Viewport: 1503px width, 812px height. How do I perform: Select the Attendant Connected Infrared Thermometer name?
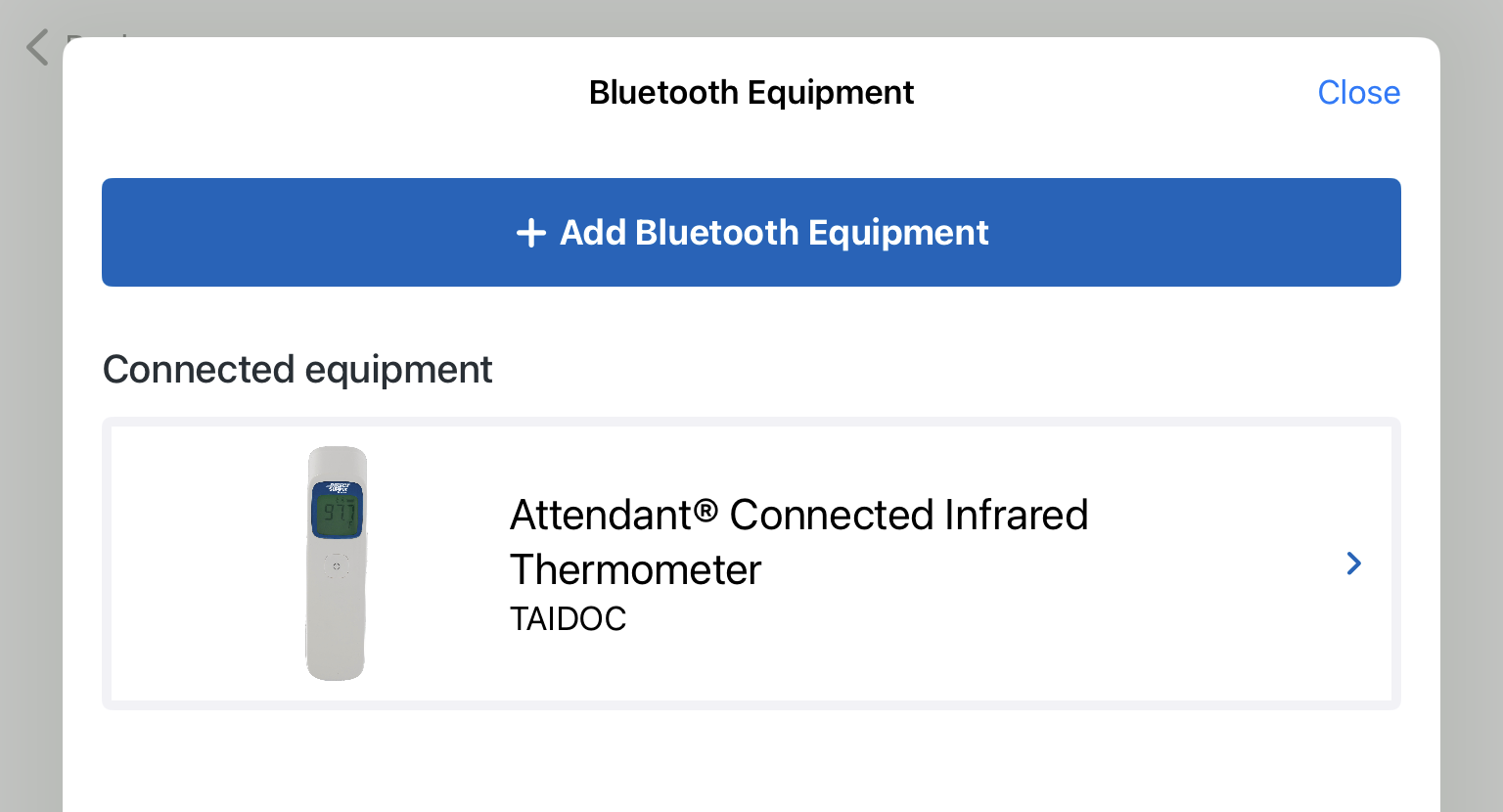[798, 516]
